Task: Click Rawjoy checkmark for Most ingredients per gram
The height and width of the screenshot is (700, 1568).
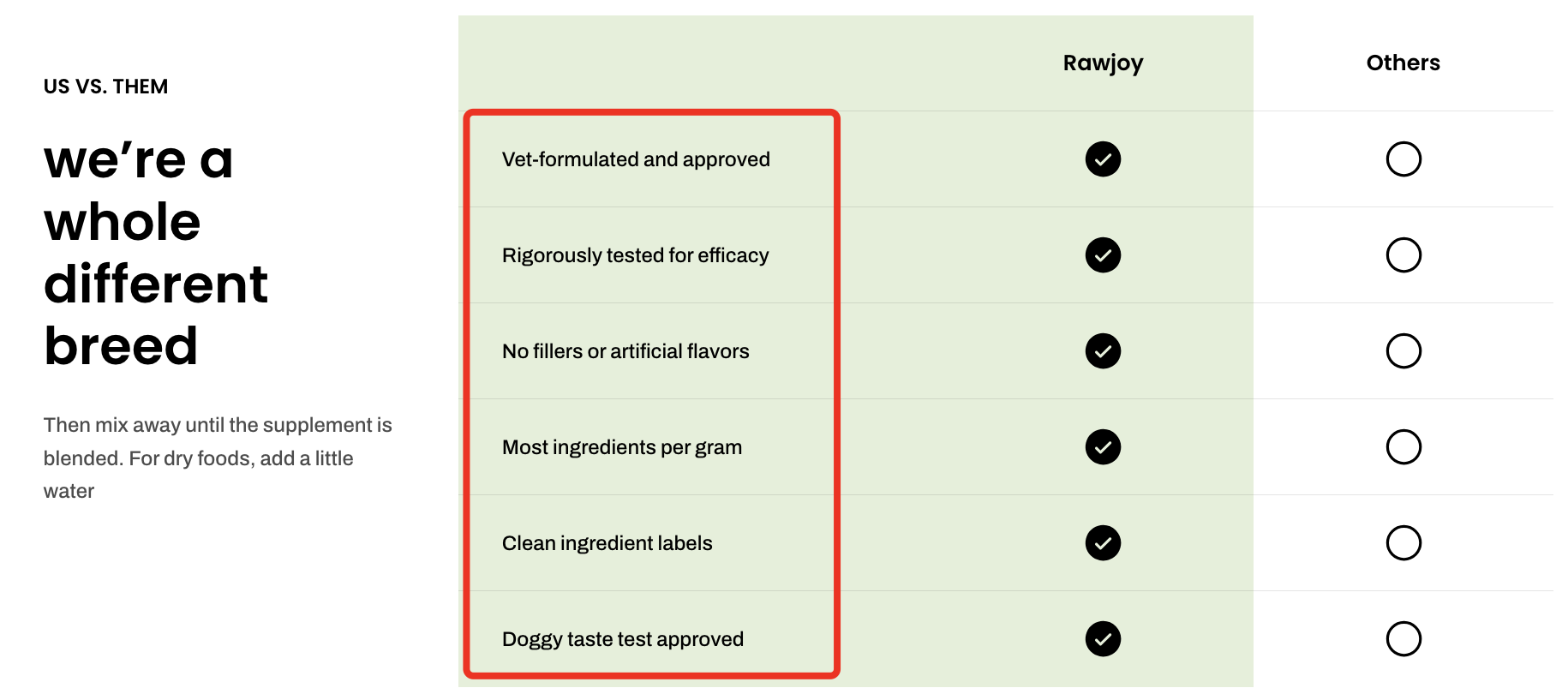Action: click(1103, 447)
